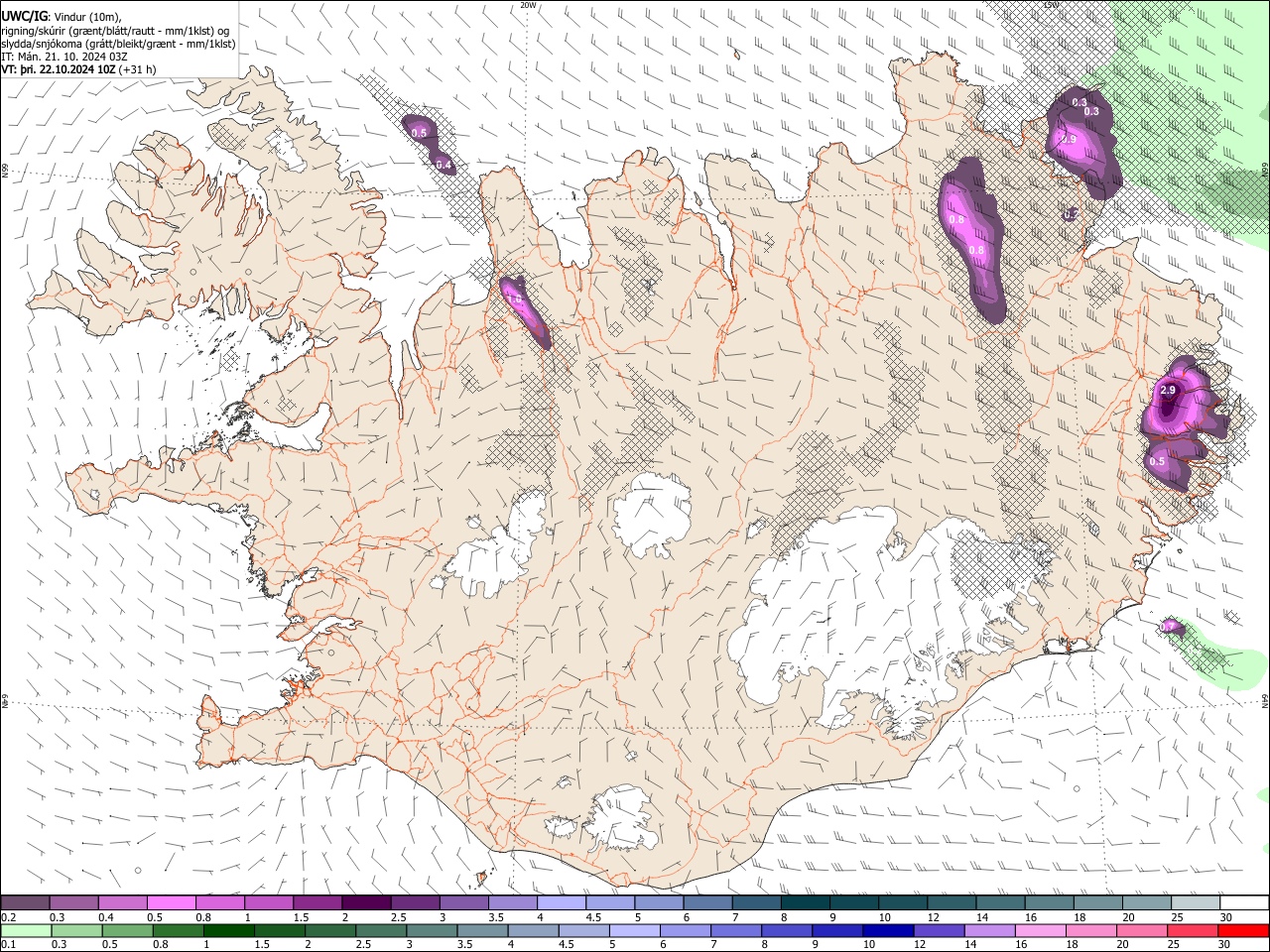Click the '0.2' label on snow legend
1270x952 pixels.
[10, 917]
